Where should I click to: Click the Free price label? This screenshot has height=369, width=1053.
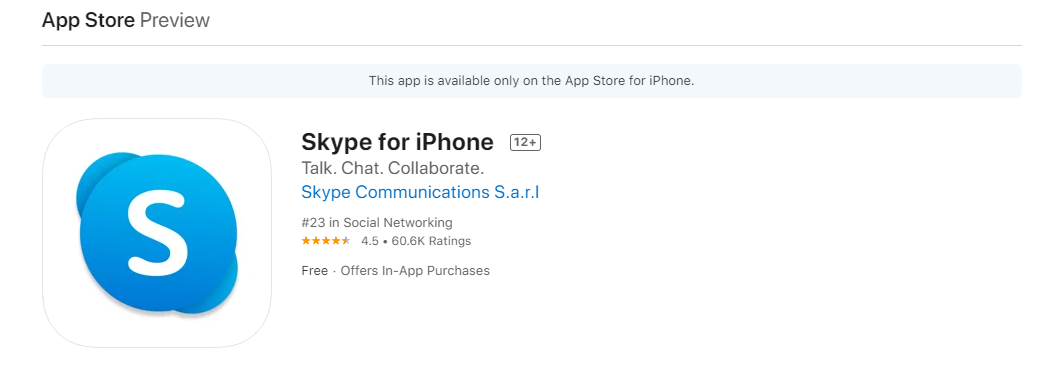pos(314,271)
